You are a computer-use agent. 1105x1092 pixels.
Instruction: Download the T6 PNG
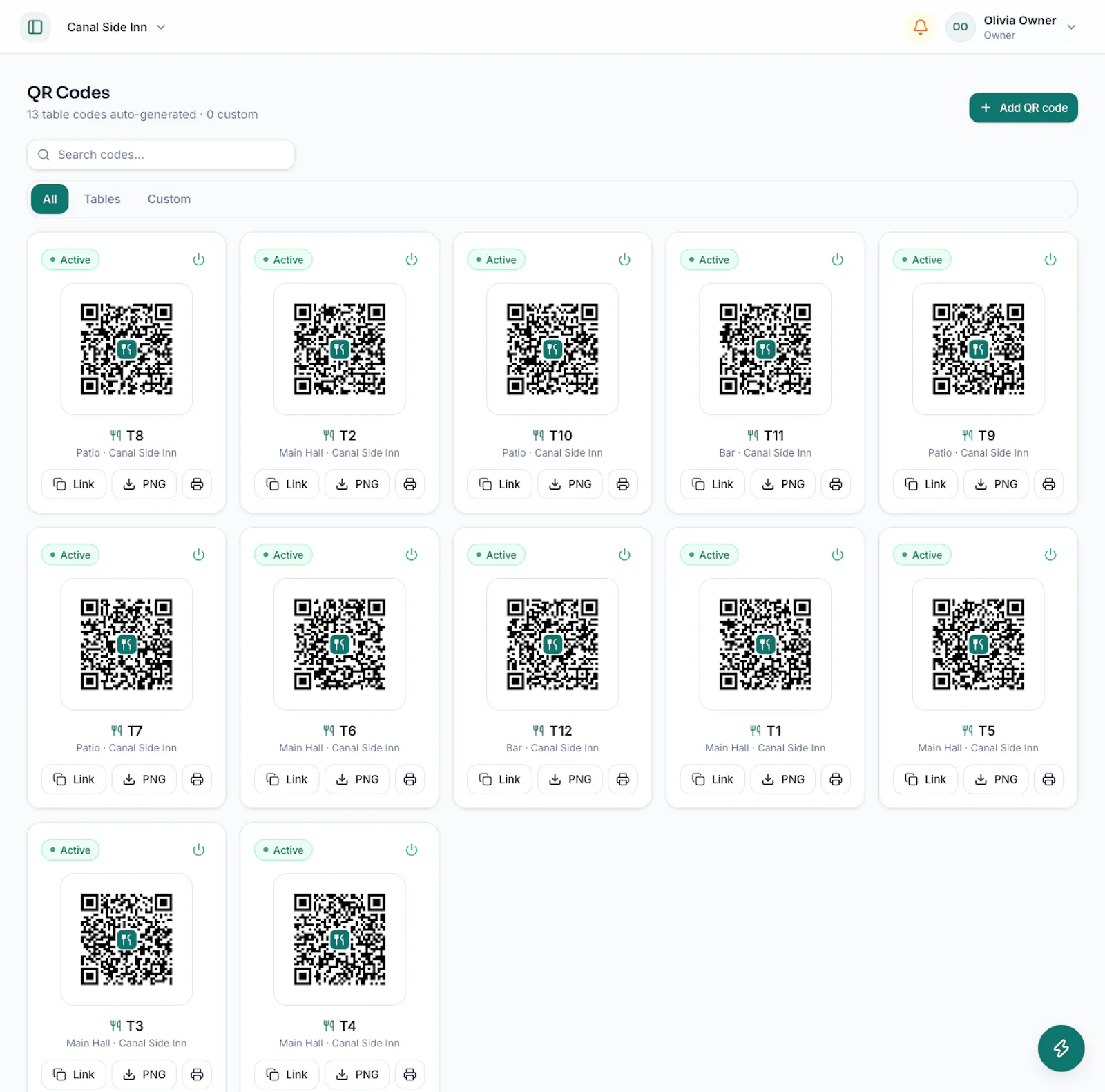(357, 779)
